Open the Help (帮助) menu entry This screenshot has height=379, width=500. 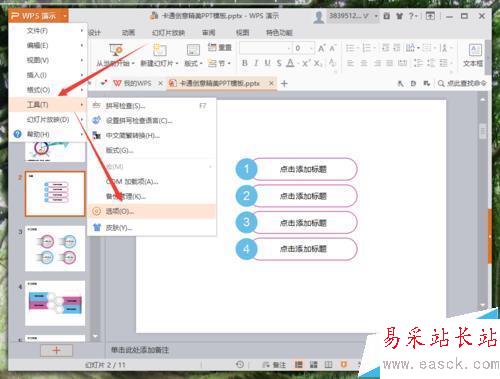pyautogui.click(x=47, y=134)
